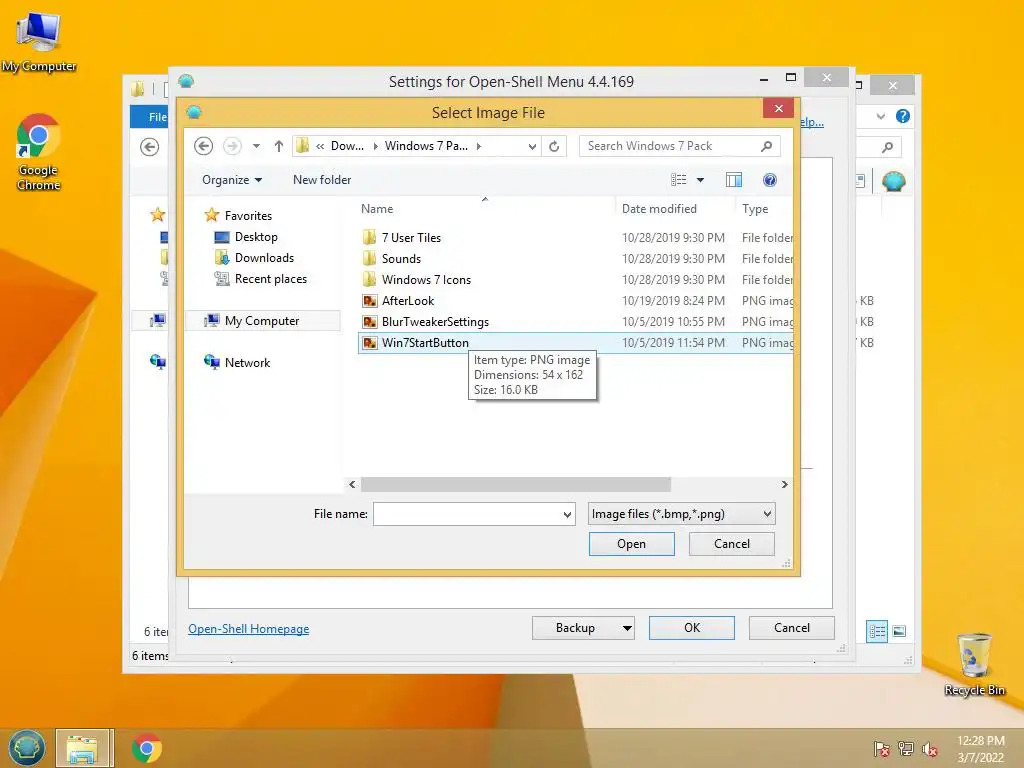Open file dialog help icon

tap(770, 180)
